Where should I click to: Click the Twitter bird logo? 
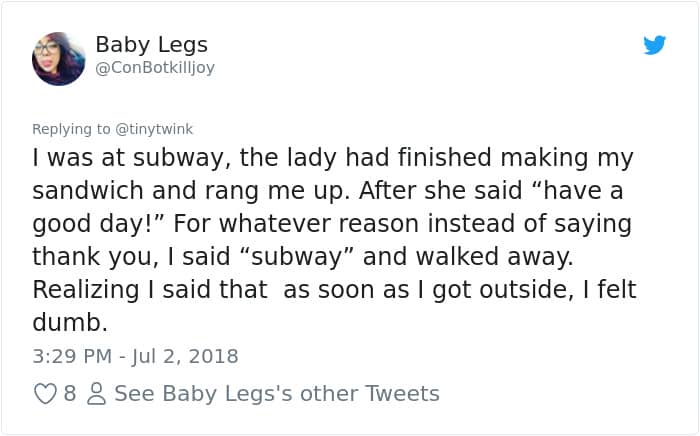click(654, 45)
